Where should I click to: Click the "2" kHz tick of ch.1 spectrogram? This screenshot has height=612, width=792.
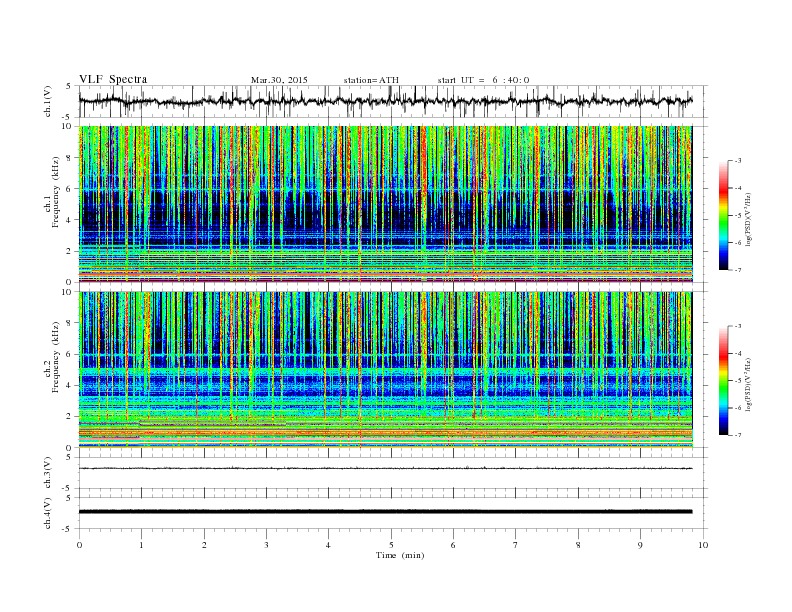(x=70, y=251)
